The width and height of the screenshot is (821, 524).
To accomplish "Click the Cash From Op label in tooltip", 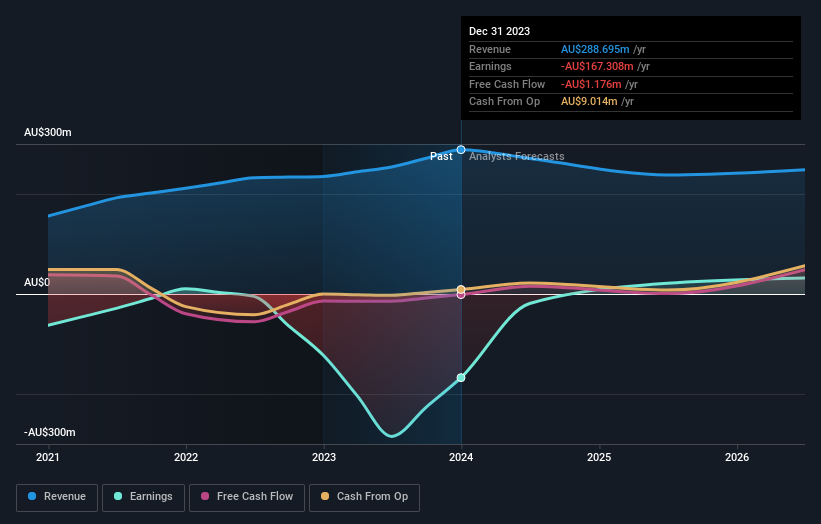I will 504,102.
